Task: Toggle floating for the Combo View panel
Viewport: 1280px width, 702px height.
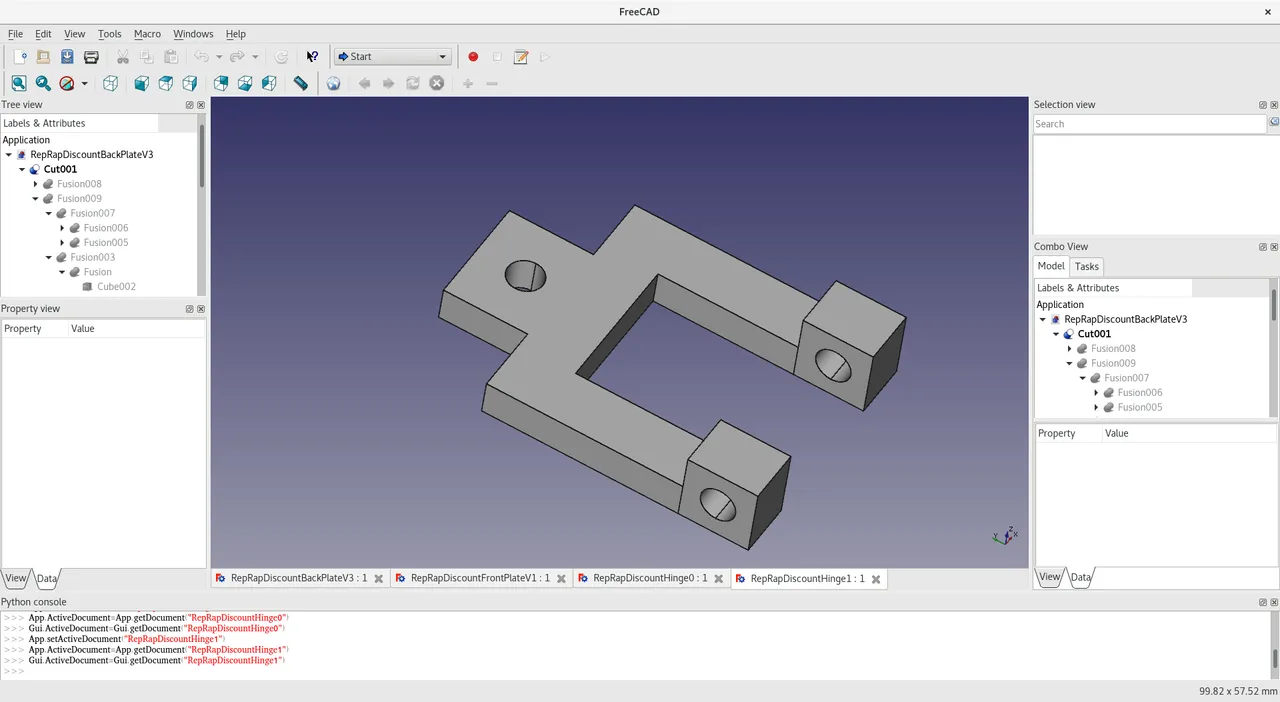Action: click(1262, 247)
